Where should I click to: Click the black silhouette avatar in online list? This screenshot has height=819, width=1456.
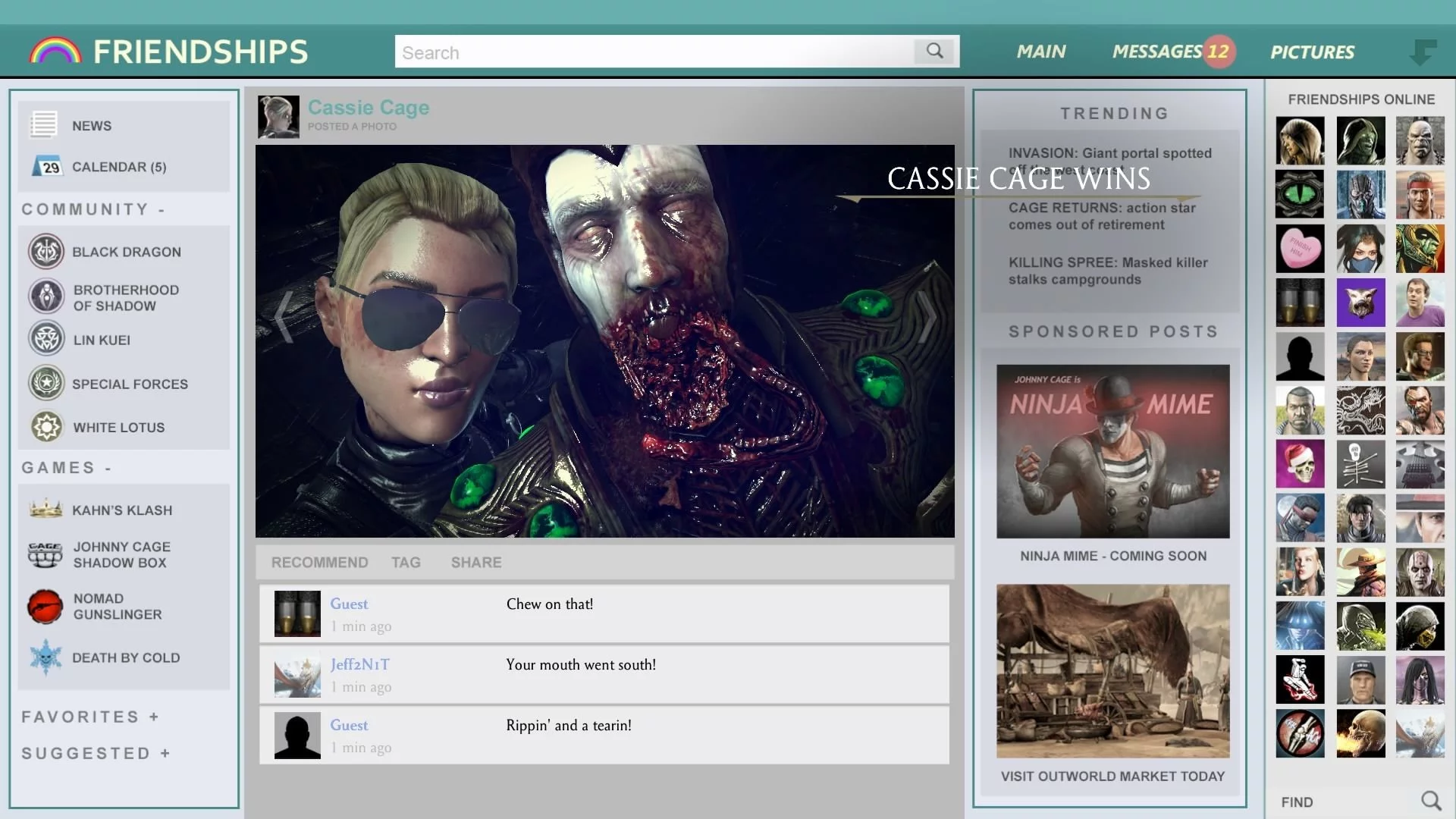point(1300,356)
